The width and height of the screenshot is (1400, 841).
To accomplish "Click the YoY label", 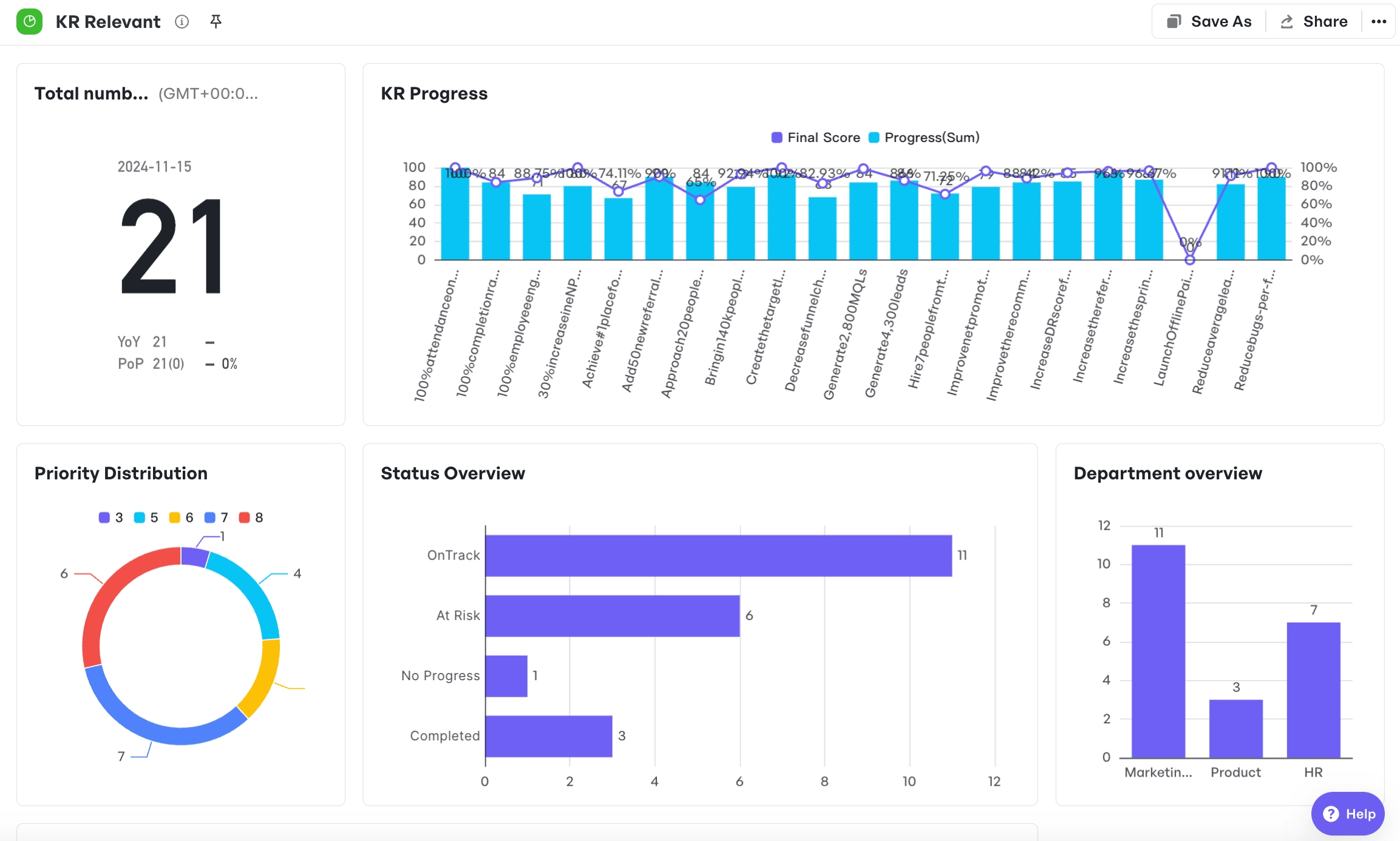I will click(129, 342).
